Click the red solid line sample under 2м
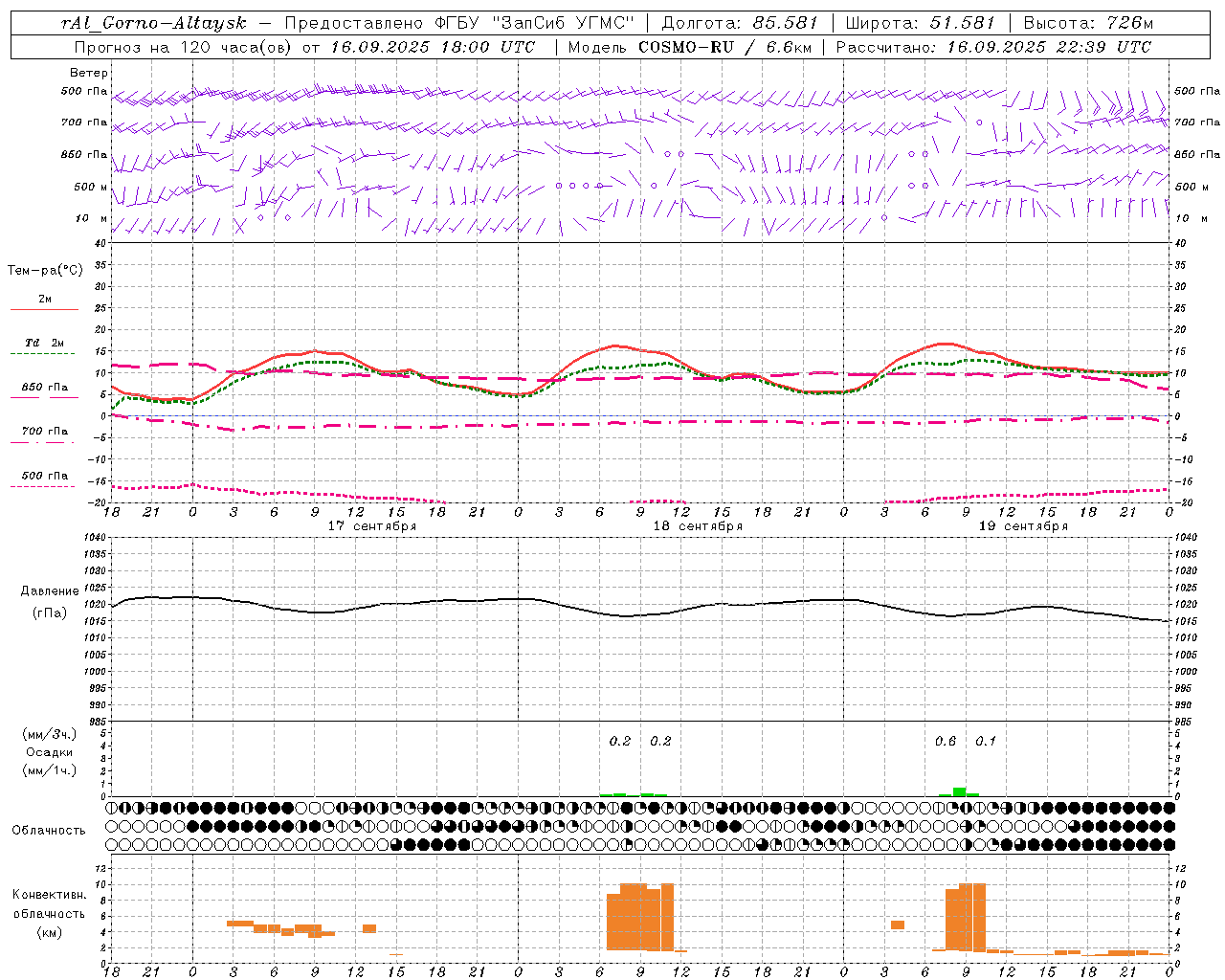This screenshot has height=980, width=1225. [44, 309]
